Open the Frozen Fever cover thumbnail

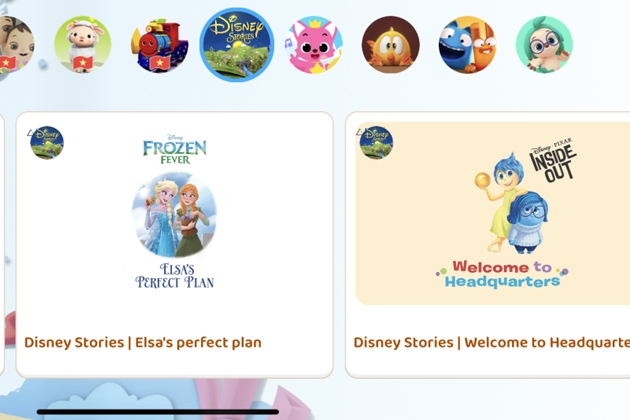174,213
